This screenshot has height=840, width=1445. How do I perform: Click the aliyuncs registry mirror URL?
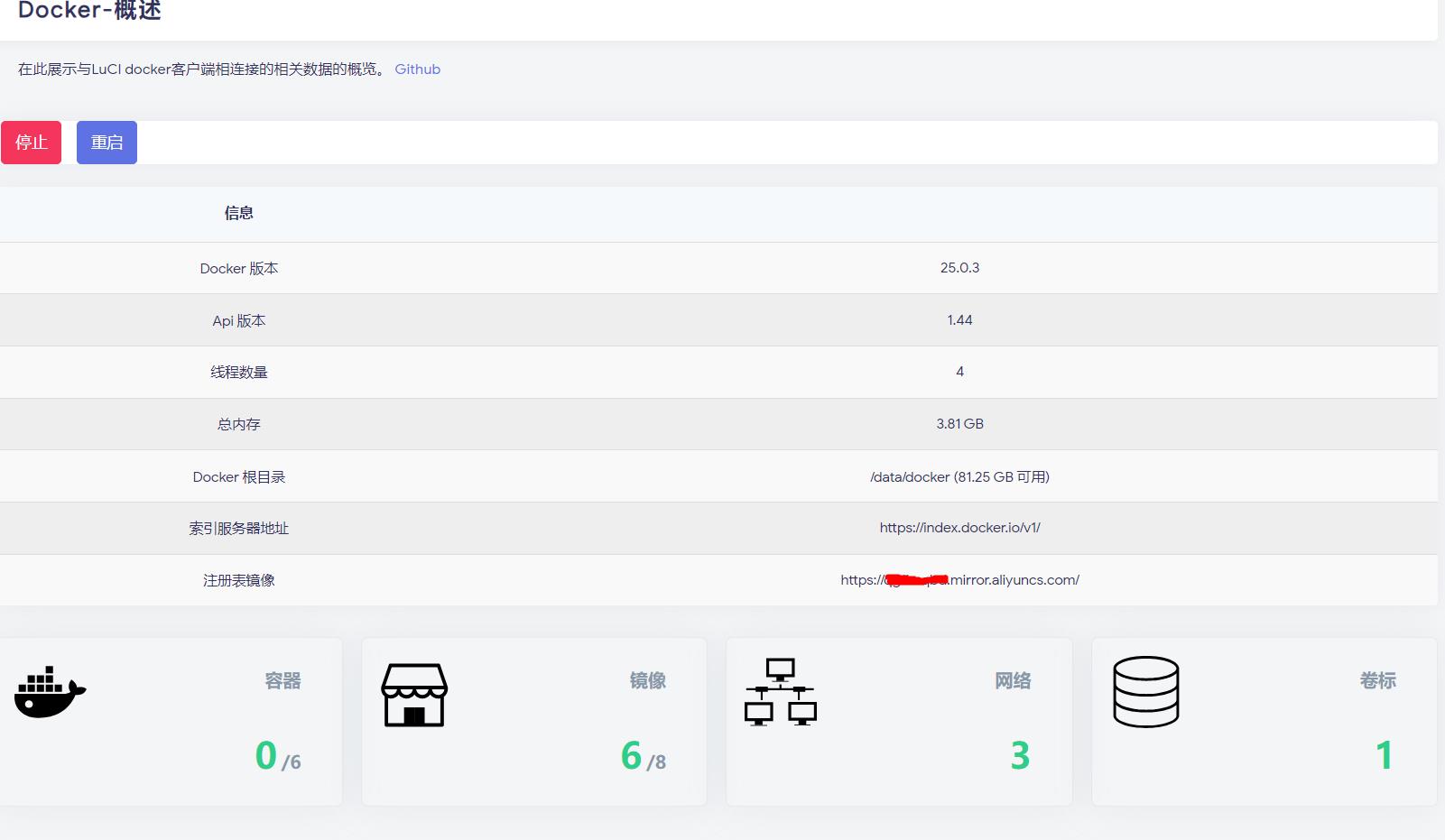[959, 580]
